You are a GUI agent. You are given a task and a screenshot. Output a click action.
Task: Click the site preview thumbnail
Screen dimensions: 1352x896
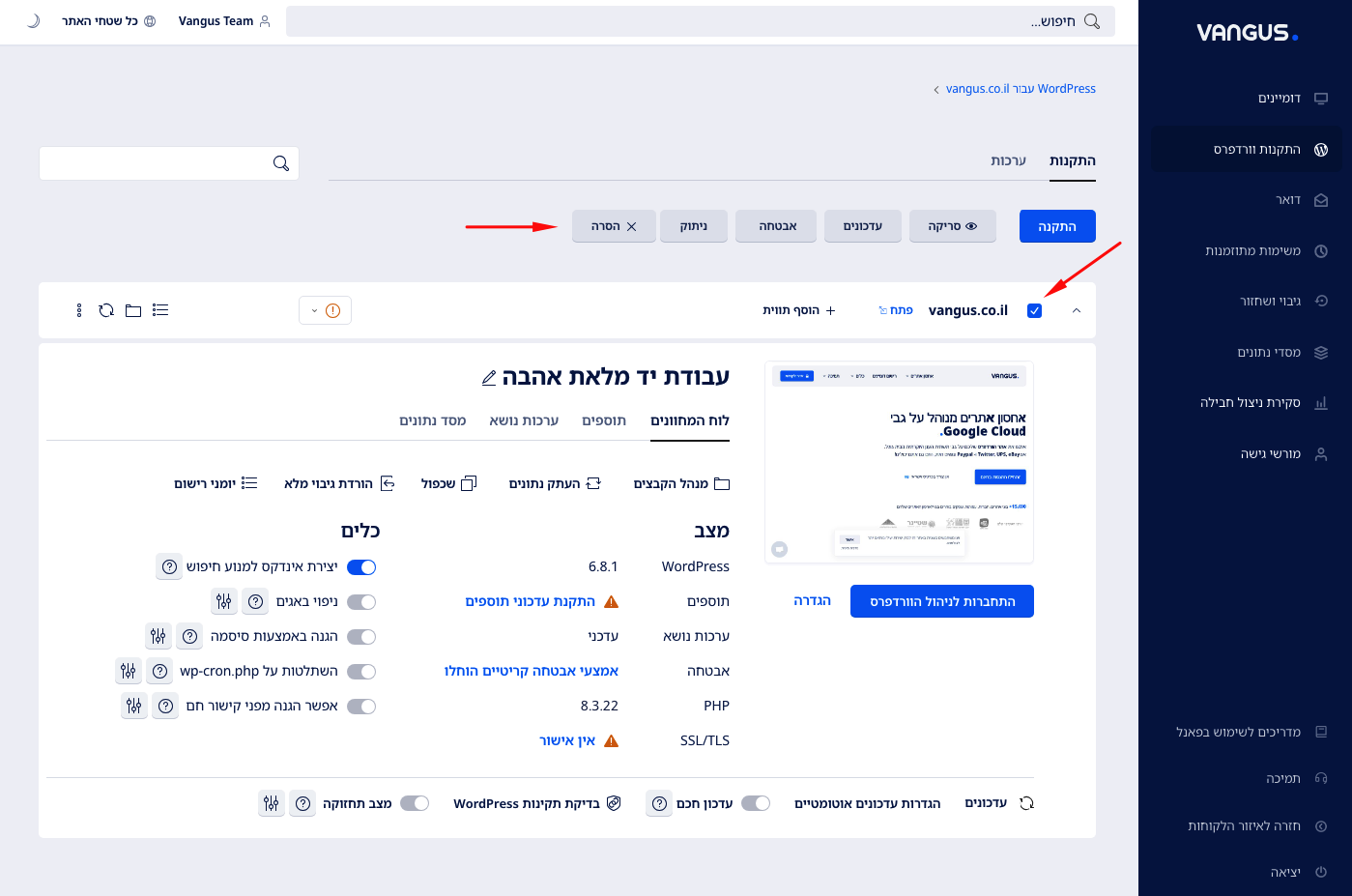tap(899, 462)
